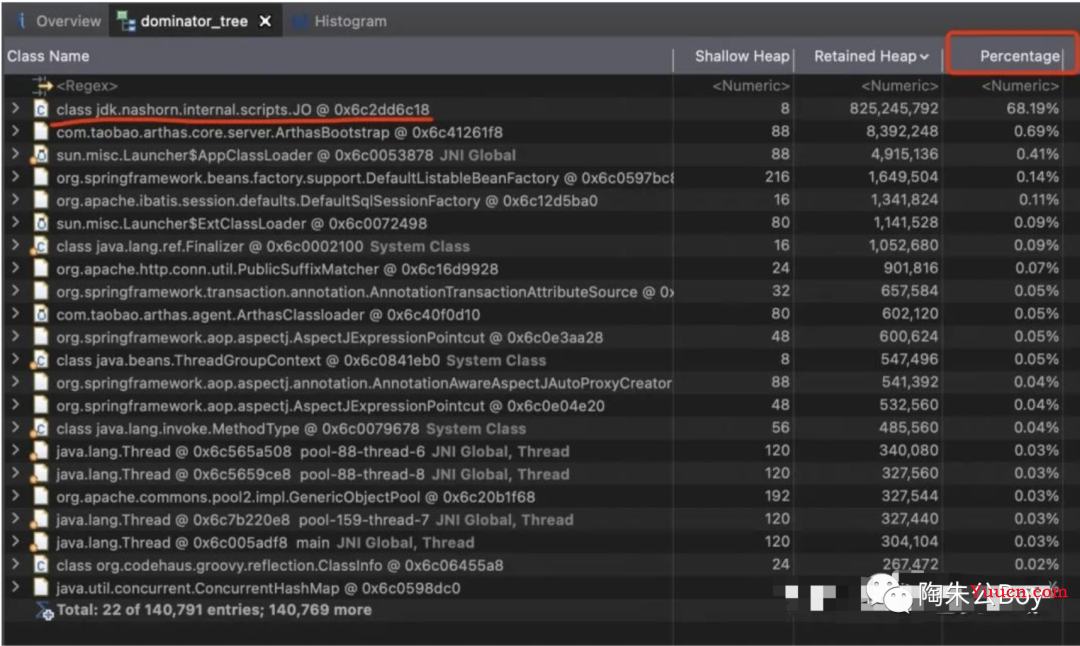
Task: Expand the java.lang.ref.Finalizer row
Action: point(15,245)
